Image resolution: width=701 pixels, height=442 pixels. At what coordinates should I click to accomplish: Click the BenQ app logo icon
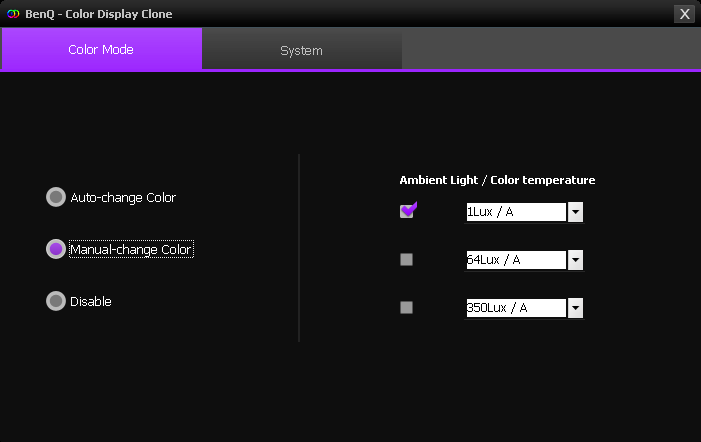point(13,14)
